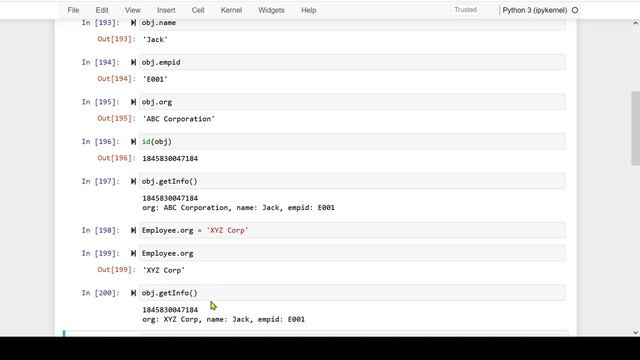Run cell In [200] with its run icon
Screen dimensions: 640x360
click(133, 293)
